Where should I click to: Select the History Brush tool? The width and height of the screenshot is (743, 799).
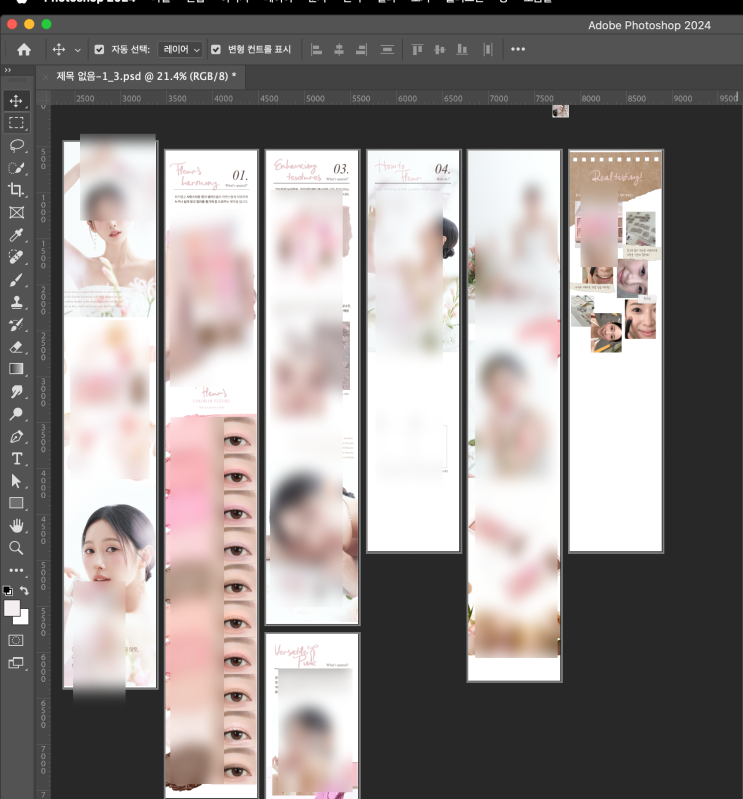16,325
